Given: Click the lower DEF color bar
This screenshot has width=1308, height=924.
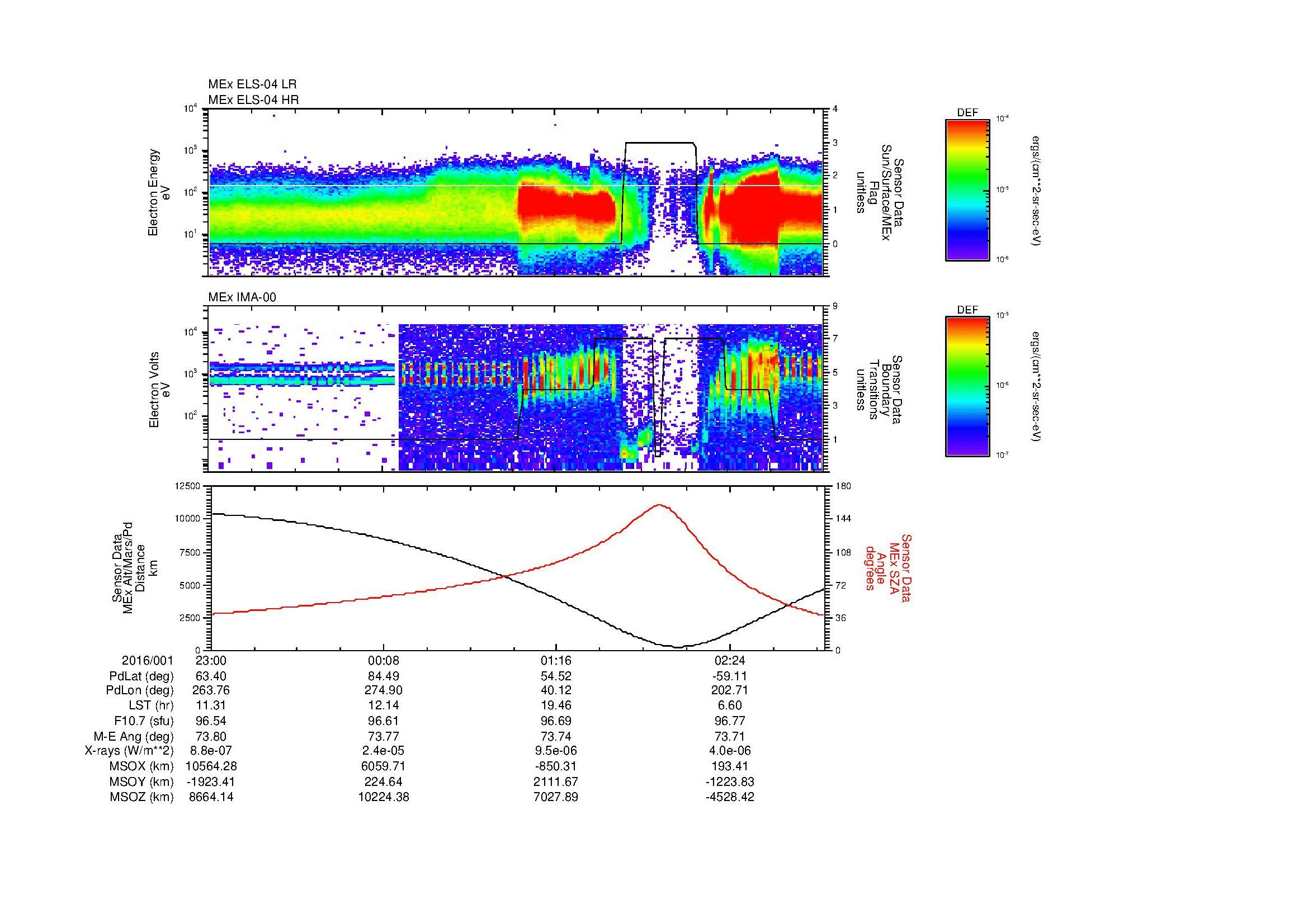Looking at the screenshot, I should click(x=967, y=387).
